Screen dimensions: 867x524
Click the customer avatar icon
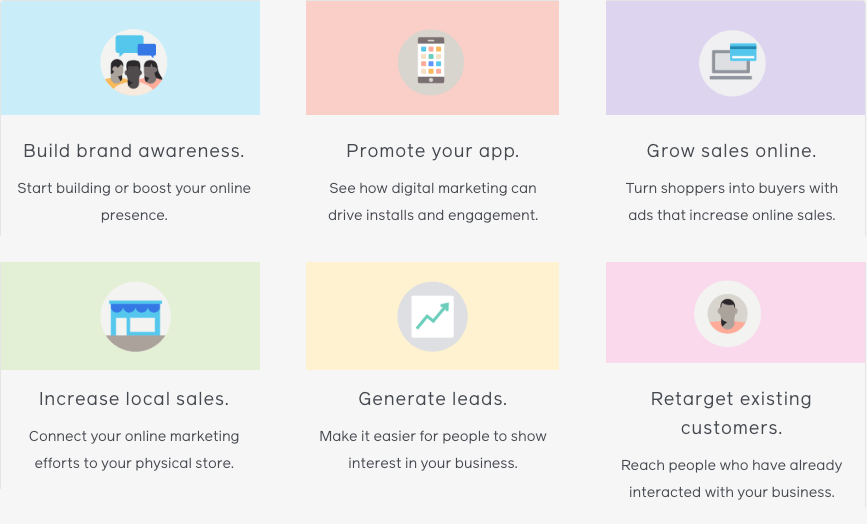pyautogui.click(x=728, y=314)
